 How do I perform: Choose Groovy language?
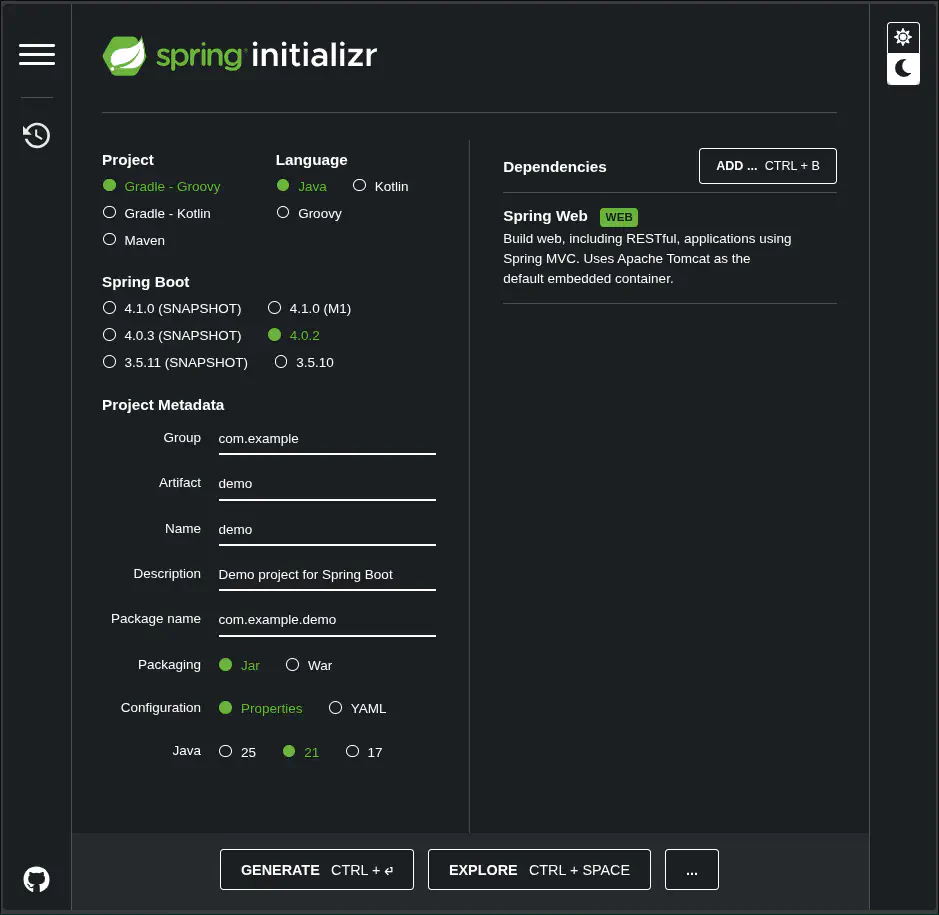309,213
